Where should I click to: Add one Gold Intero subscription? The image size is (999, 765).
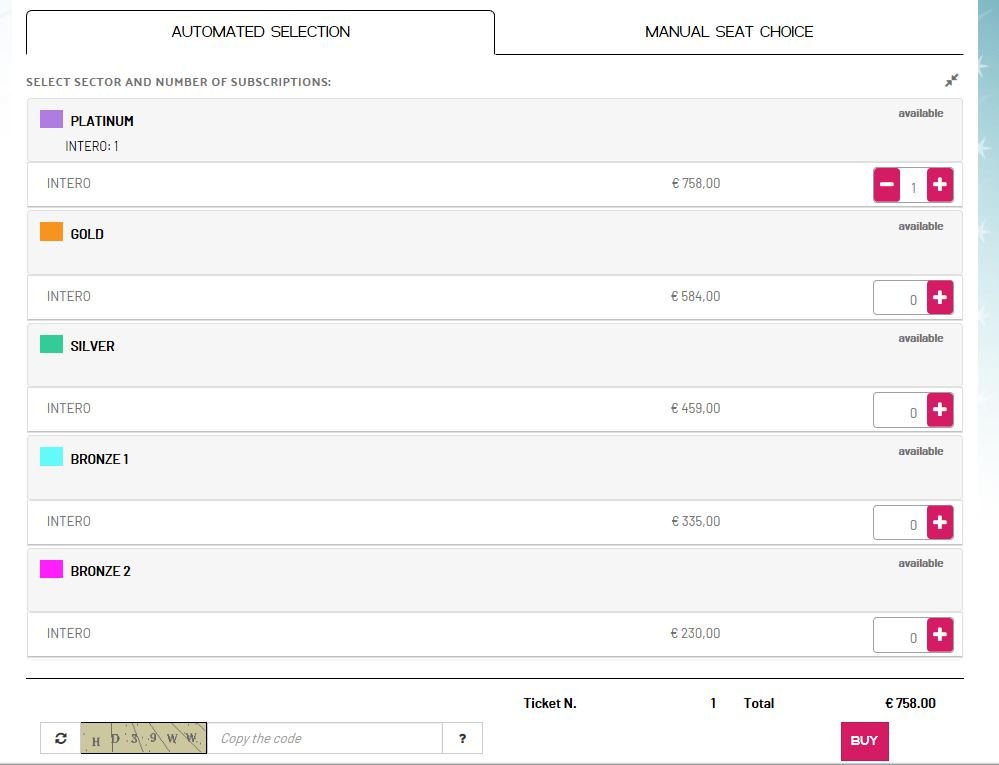point(940,297)
